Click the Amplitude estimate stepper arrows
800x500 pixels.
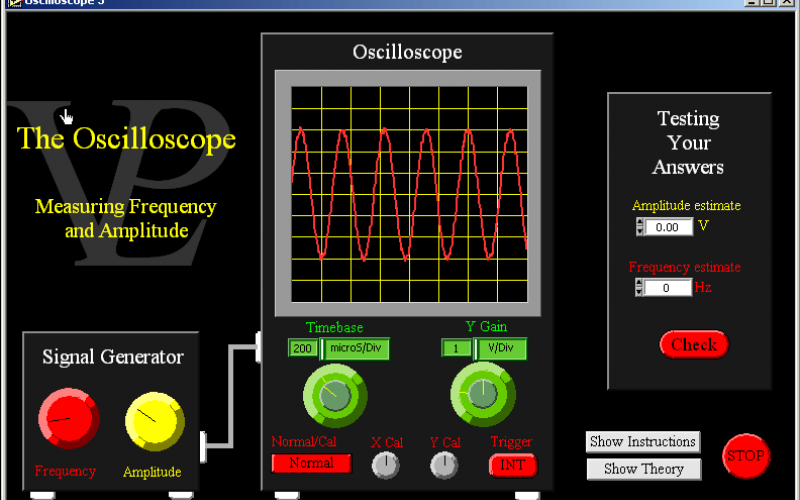pos(640,227)
